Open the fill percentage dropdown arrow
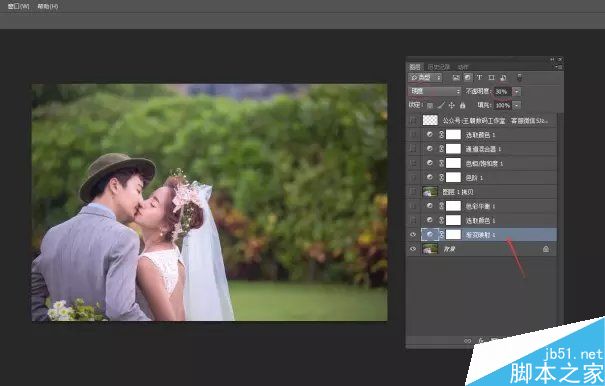Image resolution: width=605 pixels, height=386 pixels. [517, 105]
